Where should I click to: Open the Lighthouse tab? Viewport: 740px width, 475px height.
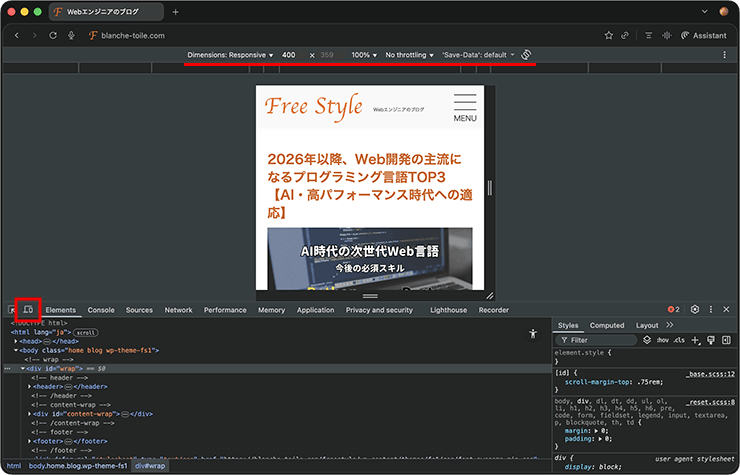pos(448,310)
